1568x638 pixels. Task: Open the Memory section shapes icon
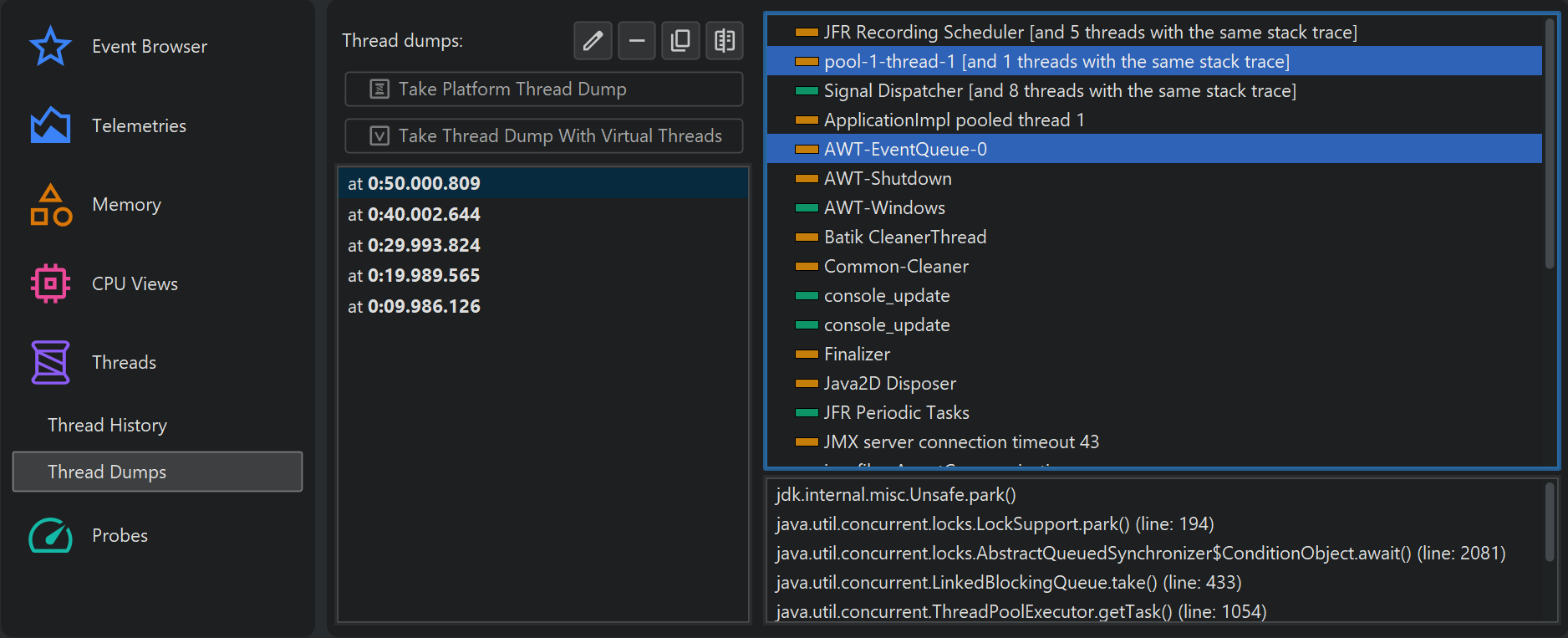click(50, 205)
